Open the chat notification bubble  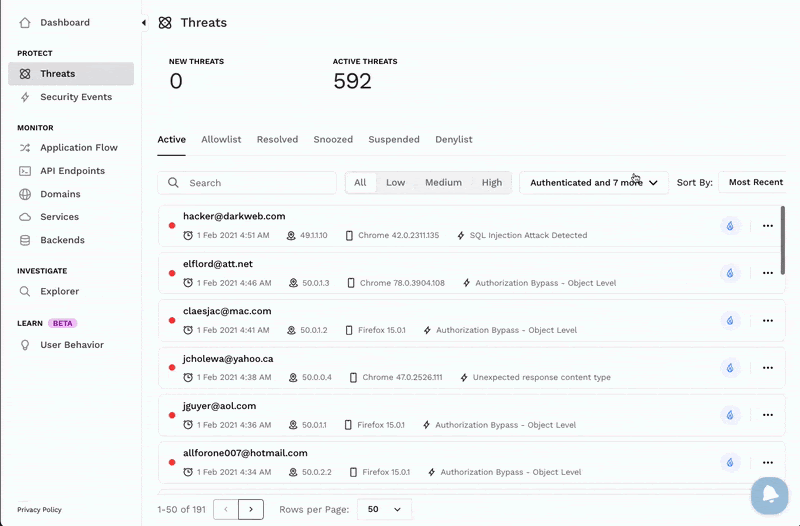pos(770,495)
